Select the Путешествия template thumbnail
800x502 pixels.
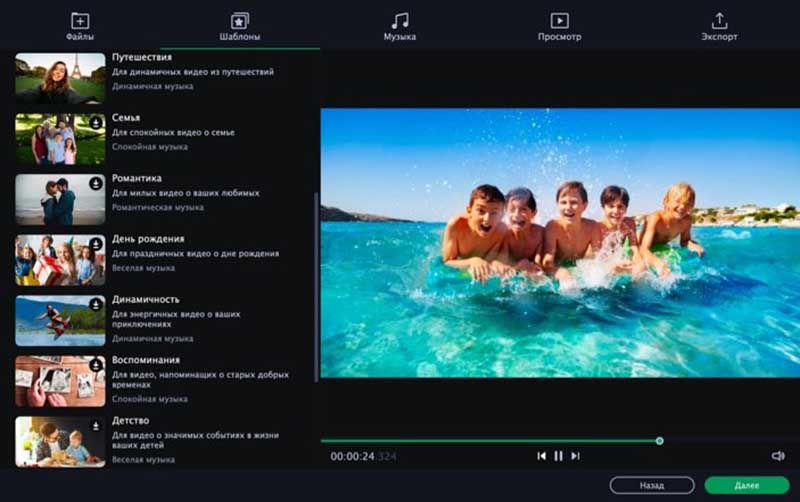pyautogui.click(x=60, y=78)
